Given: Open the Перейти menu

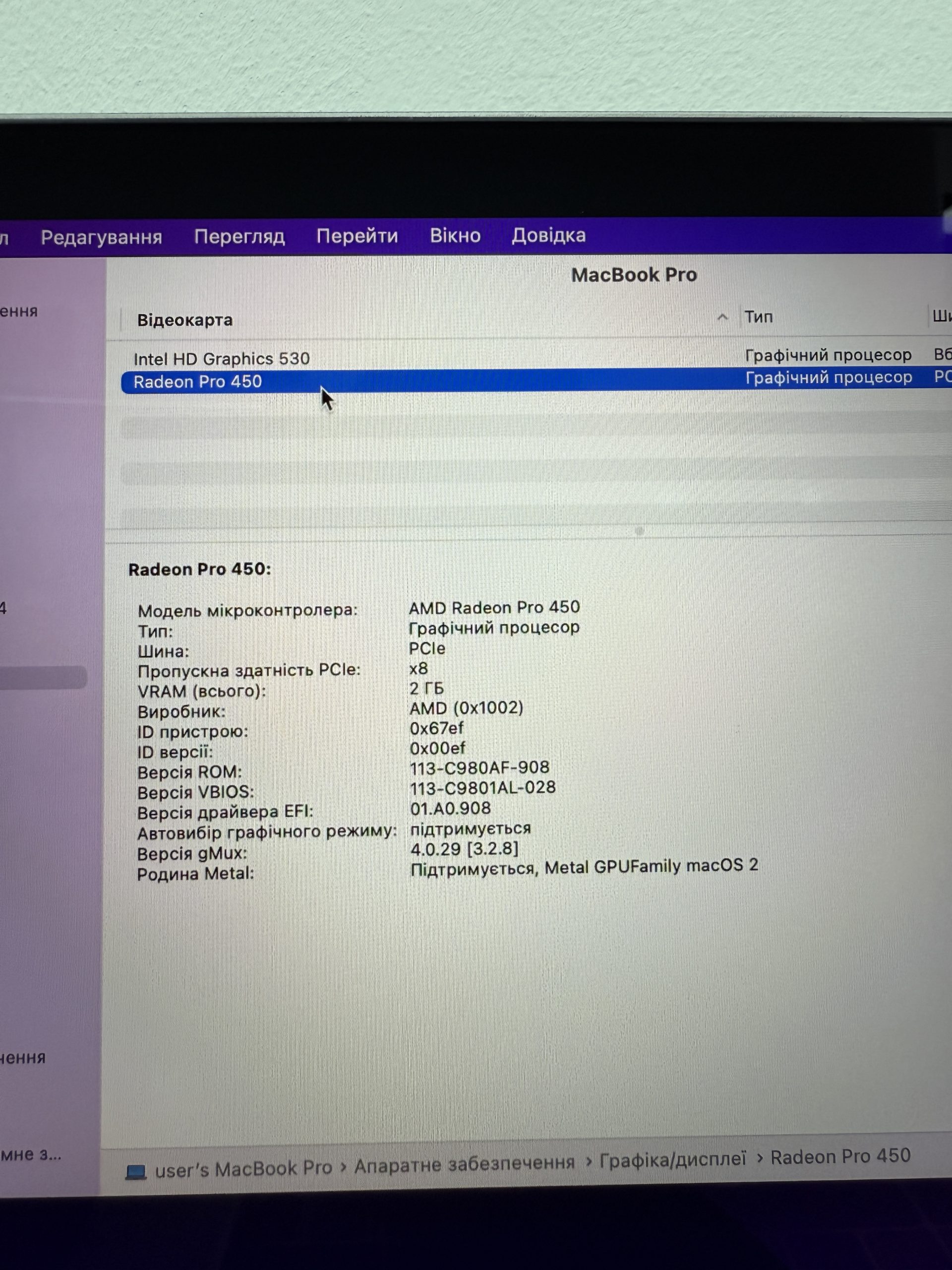Looking at the screenshot, I should (x=357, y=236).
